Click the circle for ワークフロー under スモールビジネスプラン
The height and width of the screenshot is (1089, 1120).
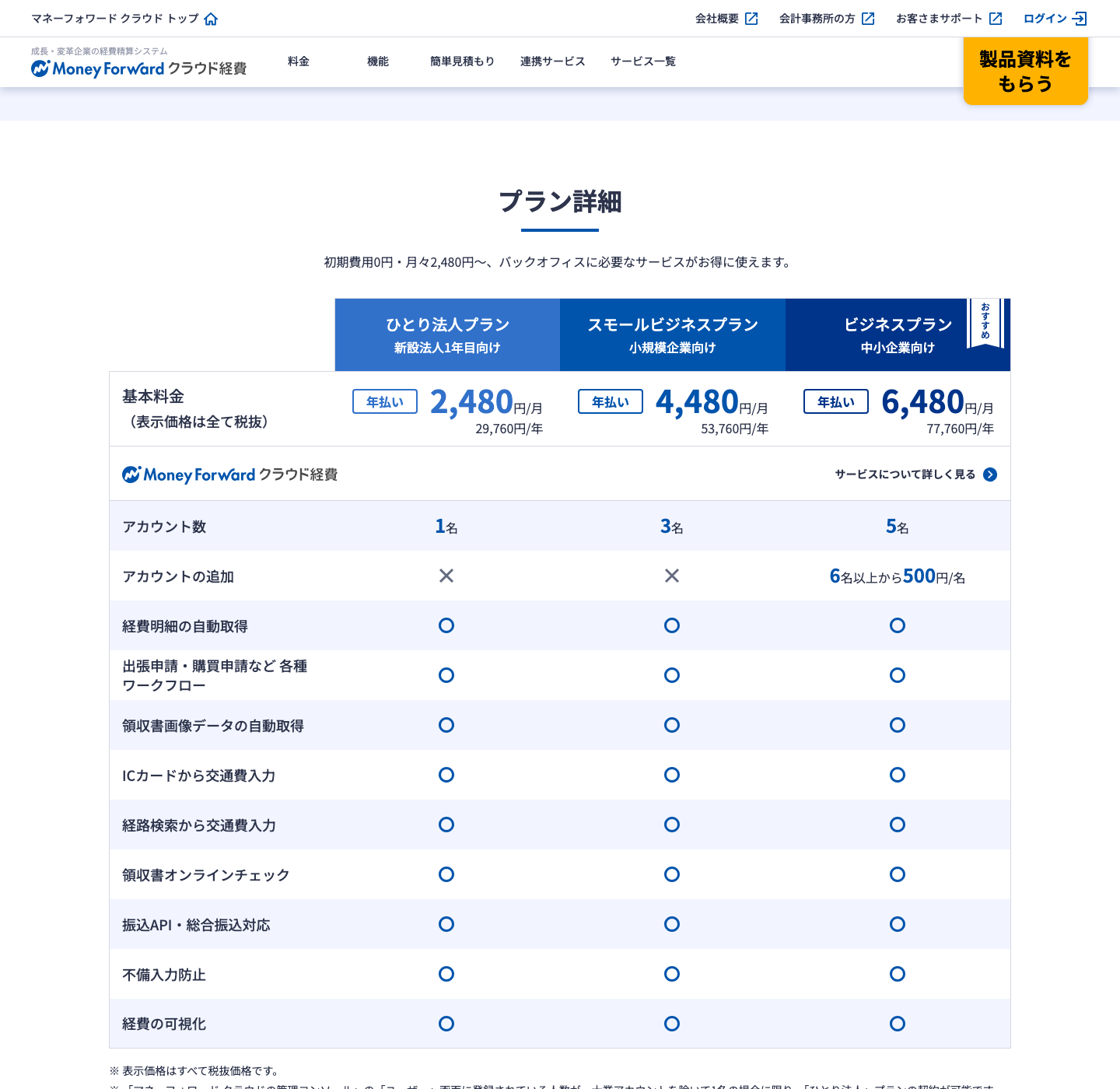[x=672, y=675]
